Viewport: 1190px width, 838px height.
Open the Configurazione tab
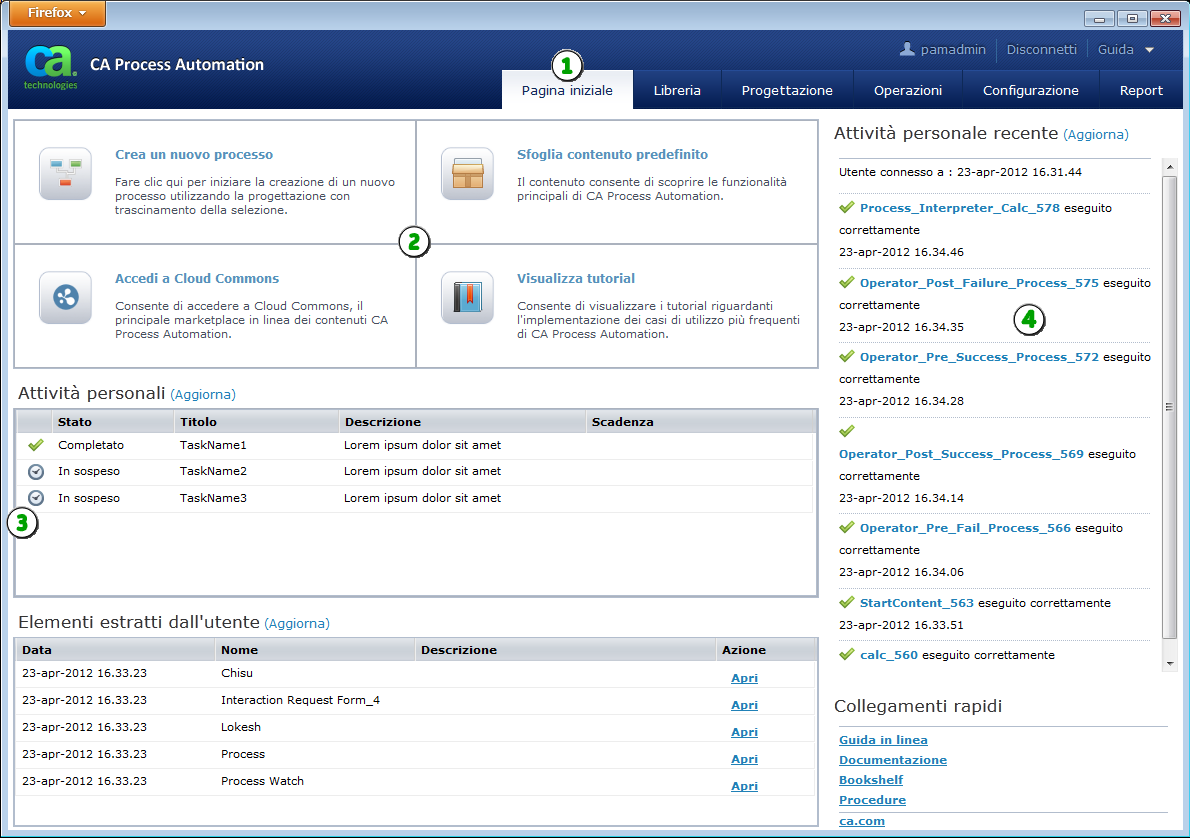click(x=1030, y=90)
